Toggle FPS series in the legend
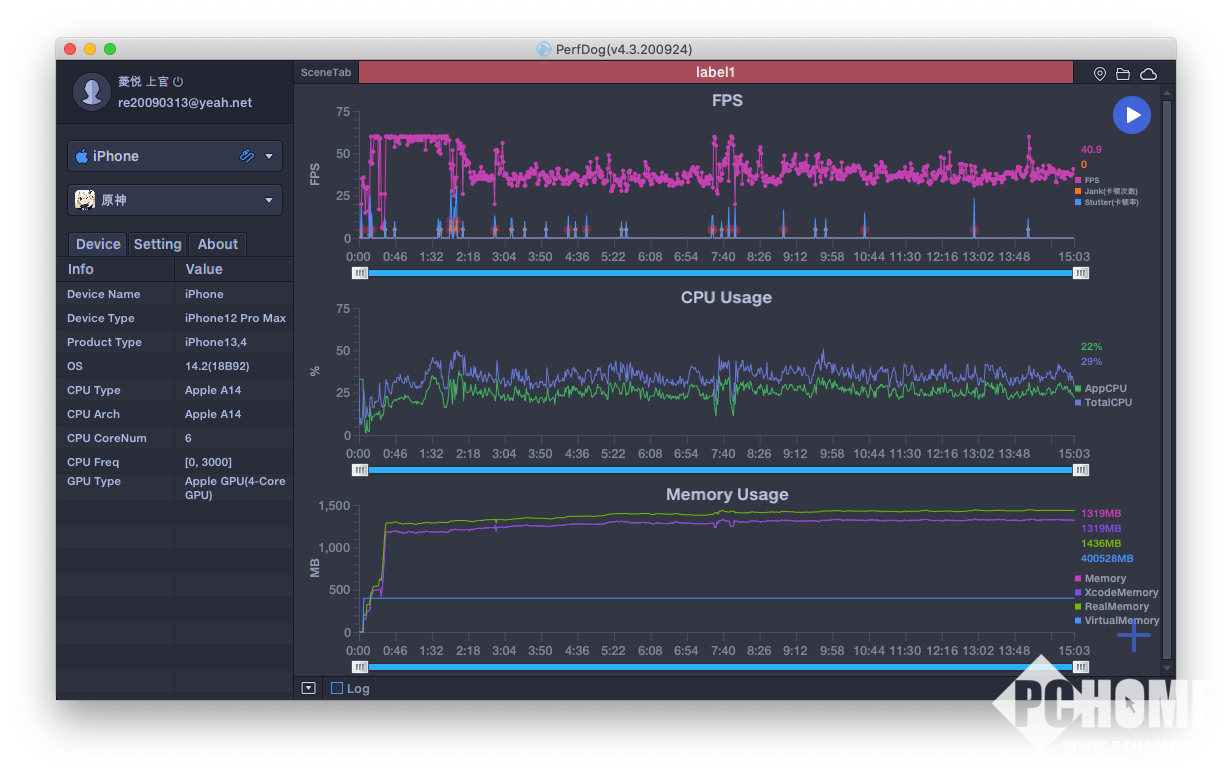This screenshot has width=1232, height=774. pyautogui.click(x=1087, y=181)
